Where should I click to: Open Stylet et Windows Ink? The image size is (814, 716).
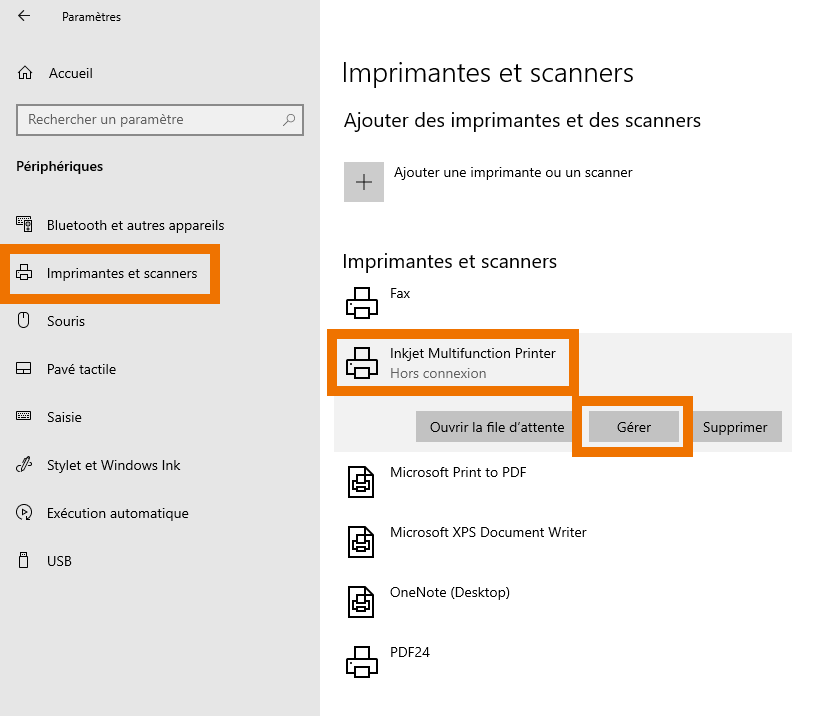coord(114,465)
